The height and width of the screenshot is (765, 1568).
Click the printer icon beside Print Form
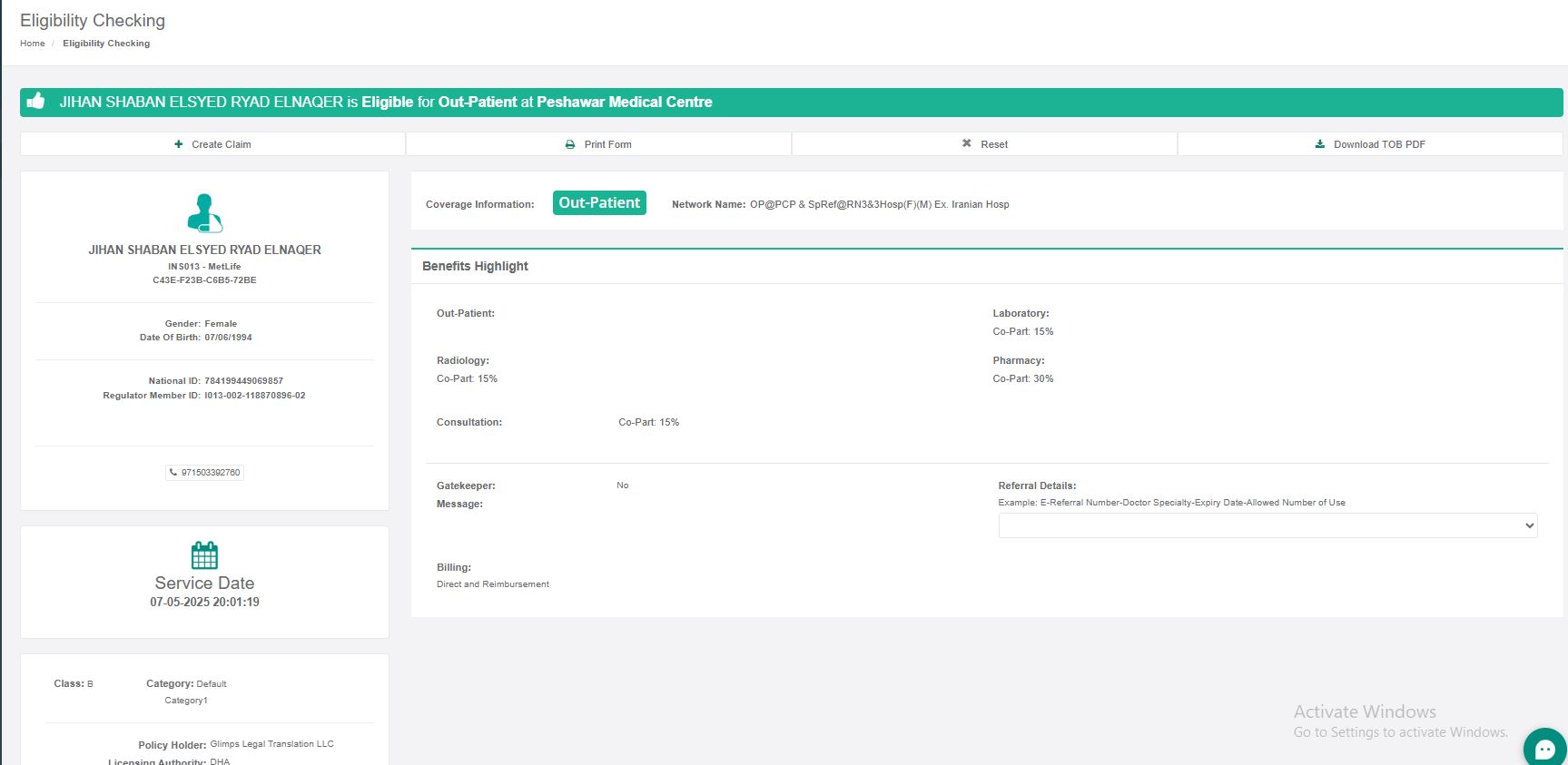coord(570,144)
